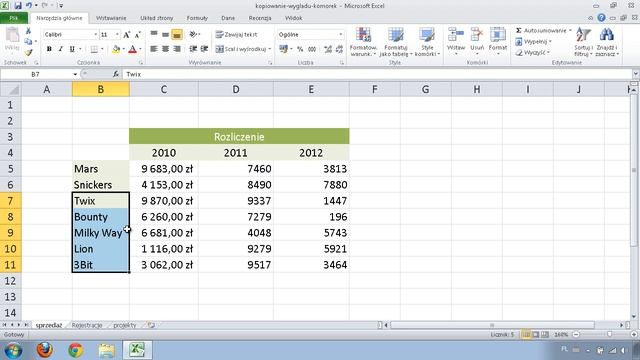This screenshot has width=640, height=360.
Task: Toggle bottom vertical alignment (highlighted)
Action: point(177,34)
